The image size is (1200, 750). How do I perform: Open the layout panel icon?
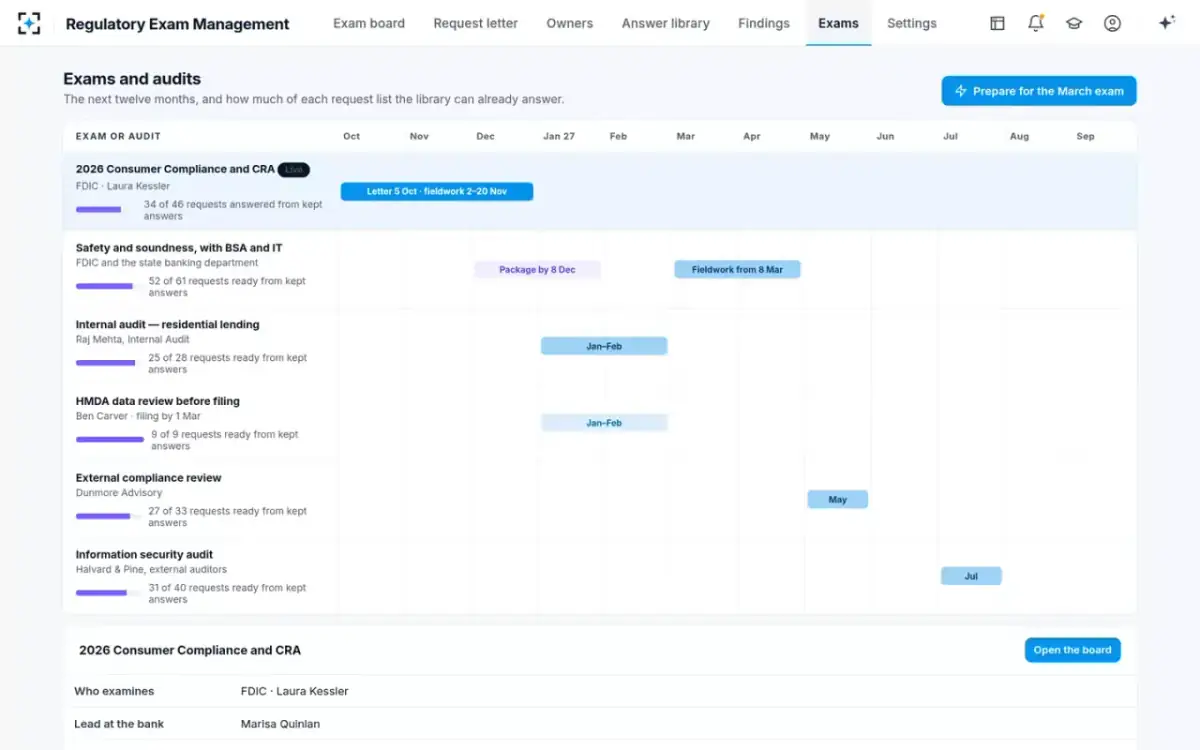(x=997, y=23)
